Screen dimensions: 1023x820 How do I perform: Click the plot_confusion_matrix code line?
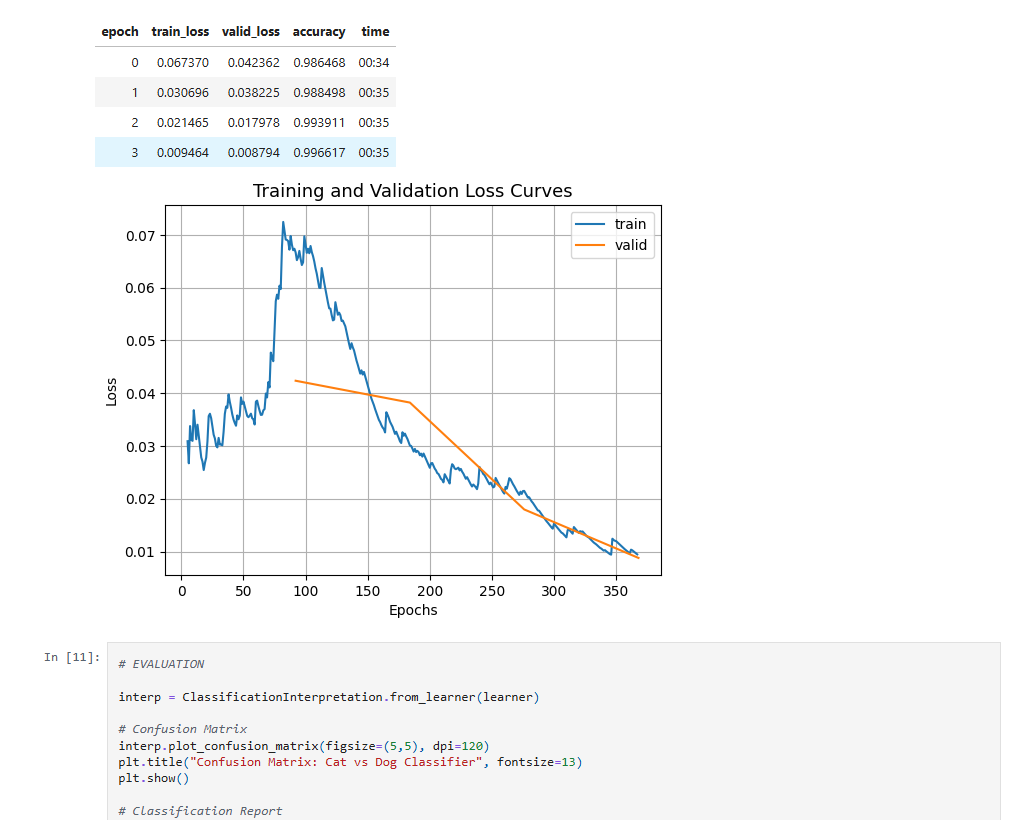point(303,746)
